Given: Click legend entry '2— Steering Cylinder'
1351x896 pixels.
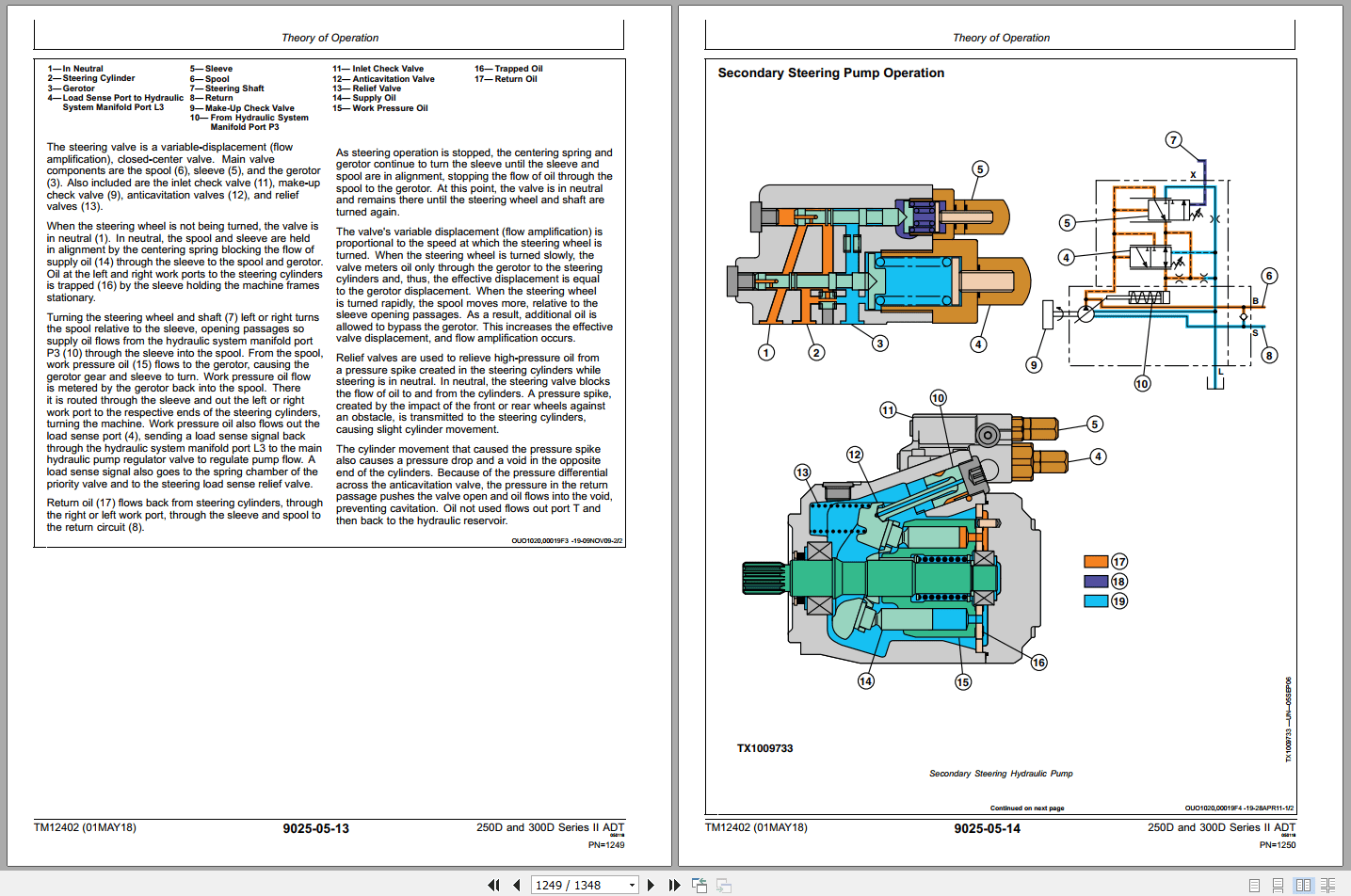Looking at the screenshot, I should (91, 78).
